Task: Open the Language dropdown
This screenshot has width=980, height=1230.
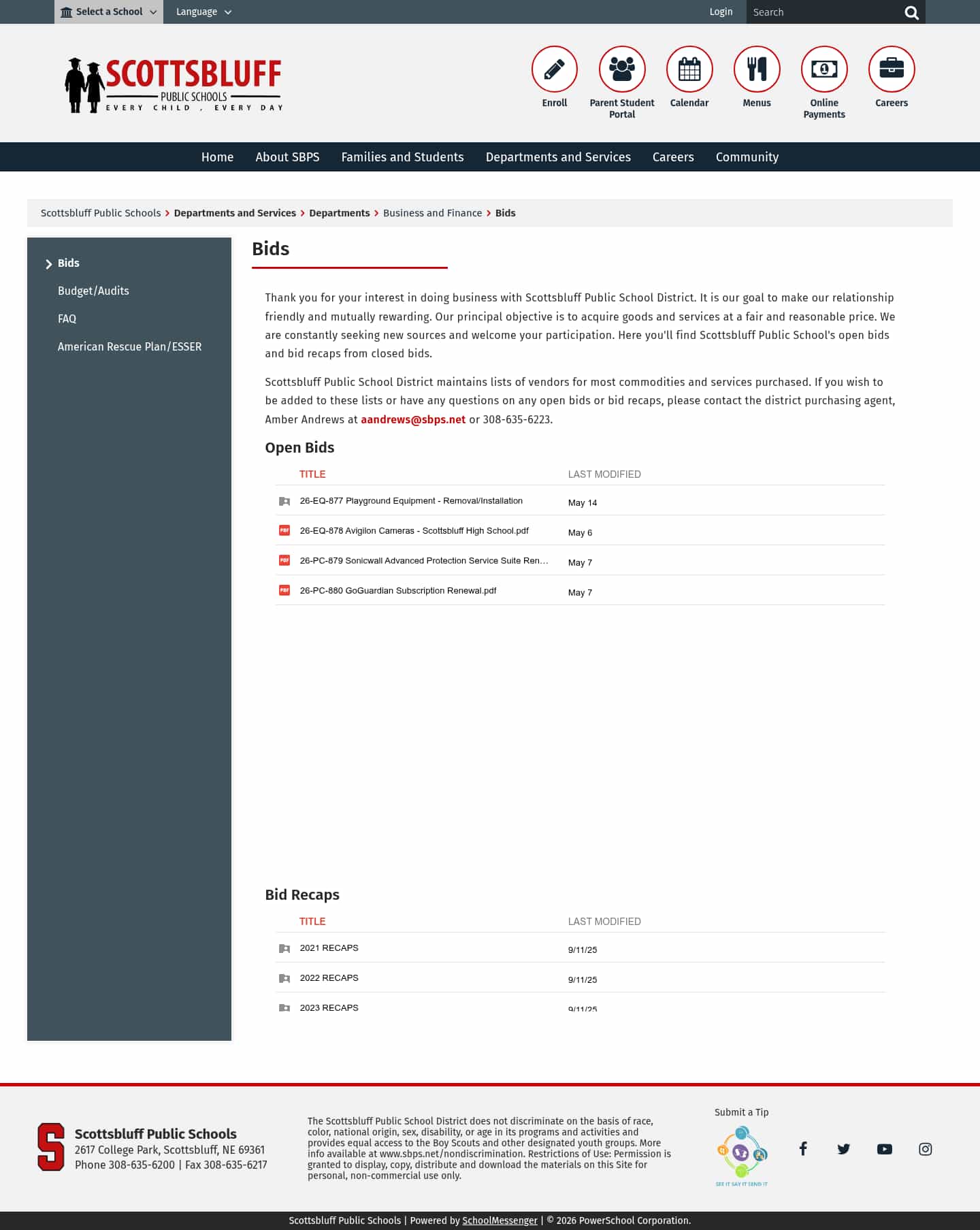Action: (x=203, y=12)
